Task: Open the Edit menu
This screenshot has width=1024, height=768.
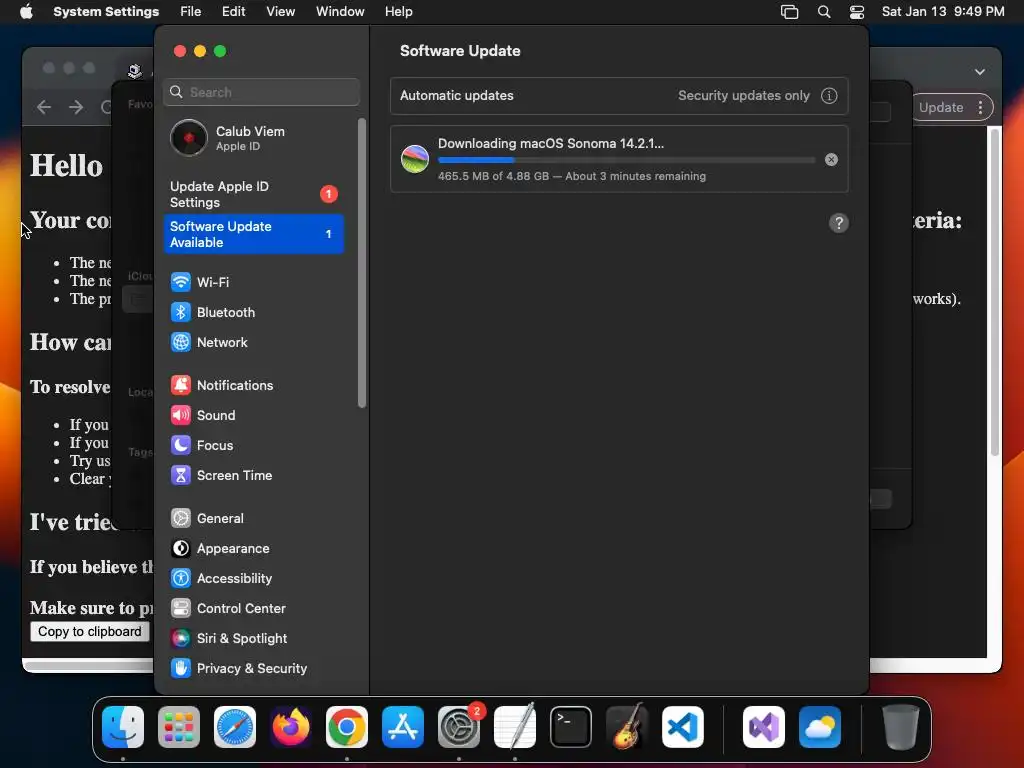Action: [x=233, y=12]
